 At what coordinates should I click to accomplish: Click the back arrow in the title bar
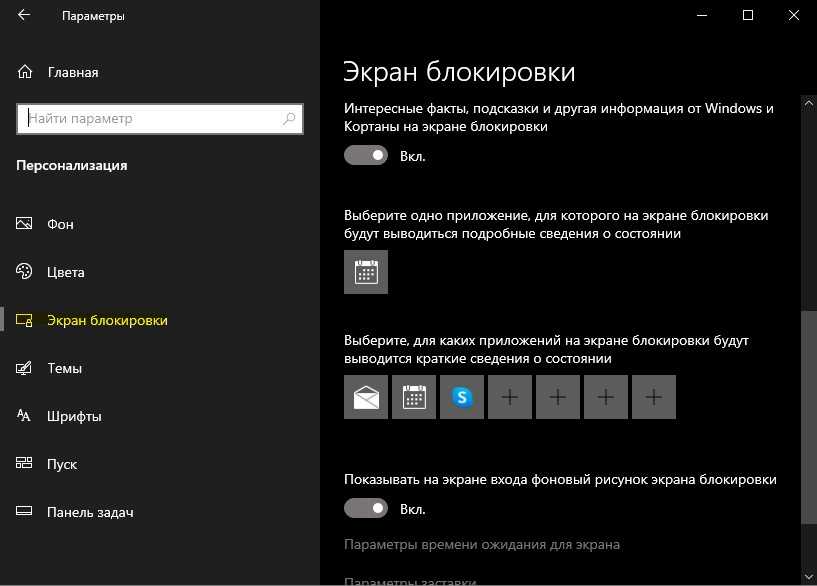[24, 16]
